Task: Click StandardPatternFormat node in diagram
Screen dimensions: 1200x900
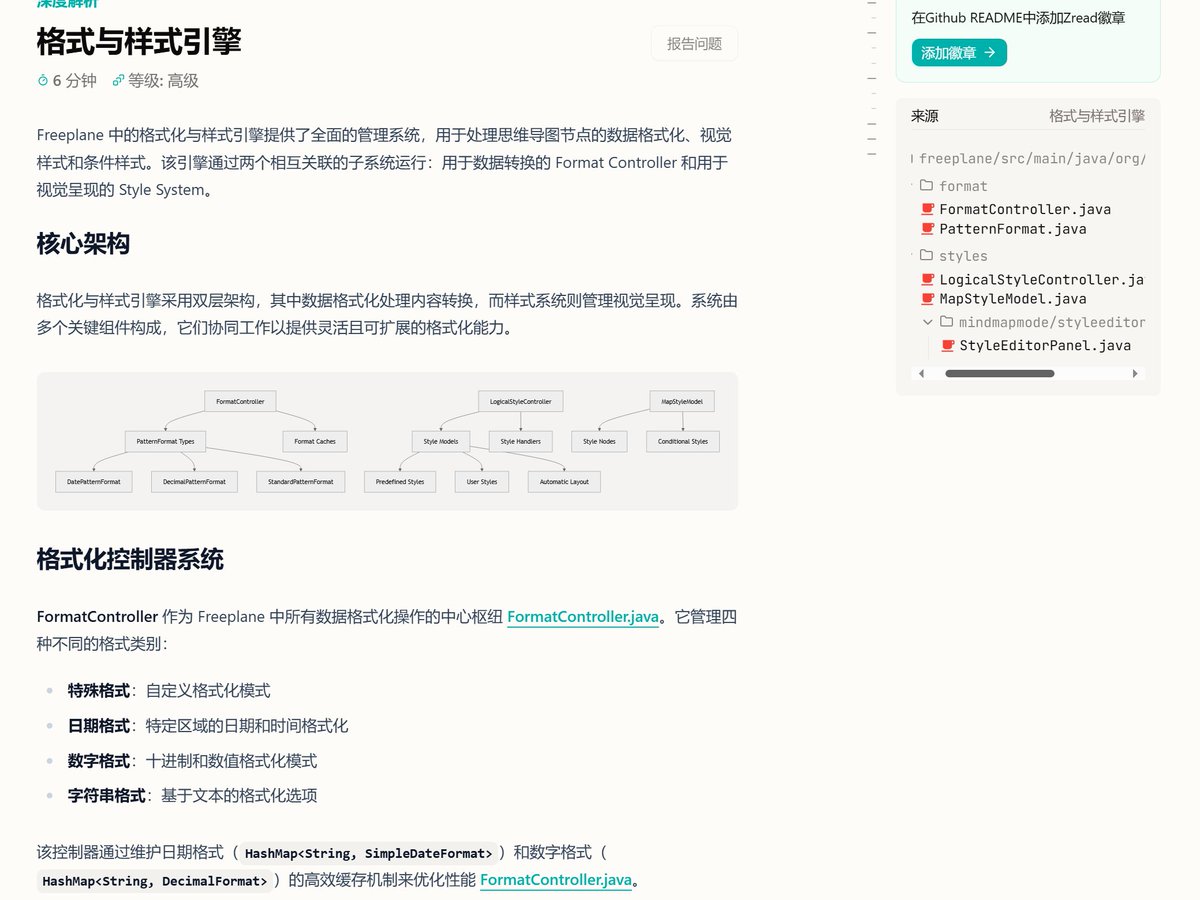Action: point(301,482)
